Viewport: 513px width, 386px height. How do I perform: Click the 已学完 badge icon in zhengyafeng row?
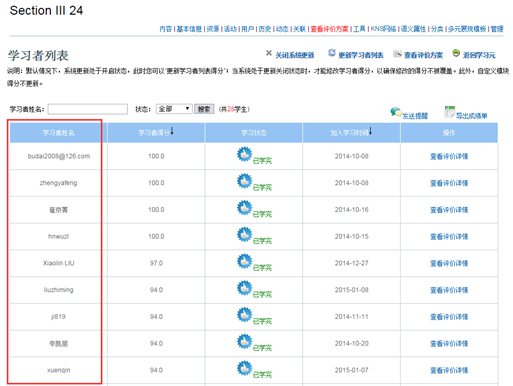tap(244, 181)
